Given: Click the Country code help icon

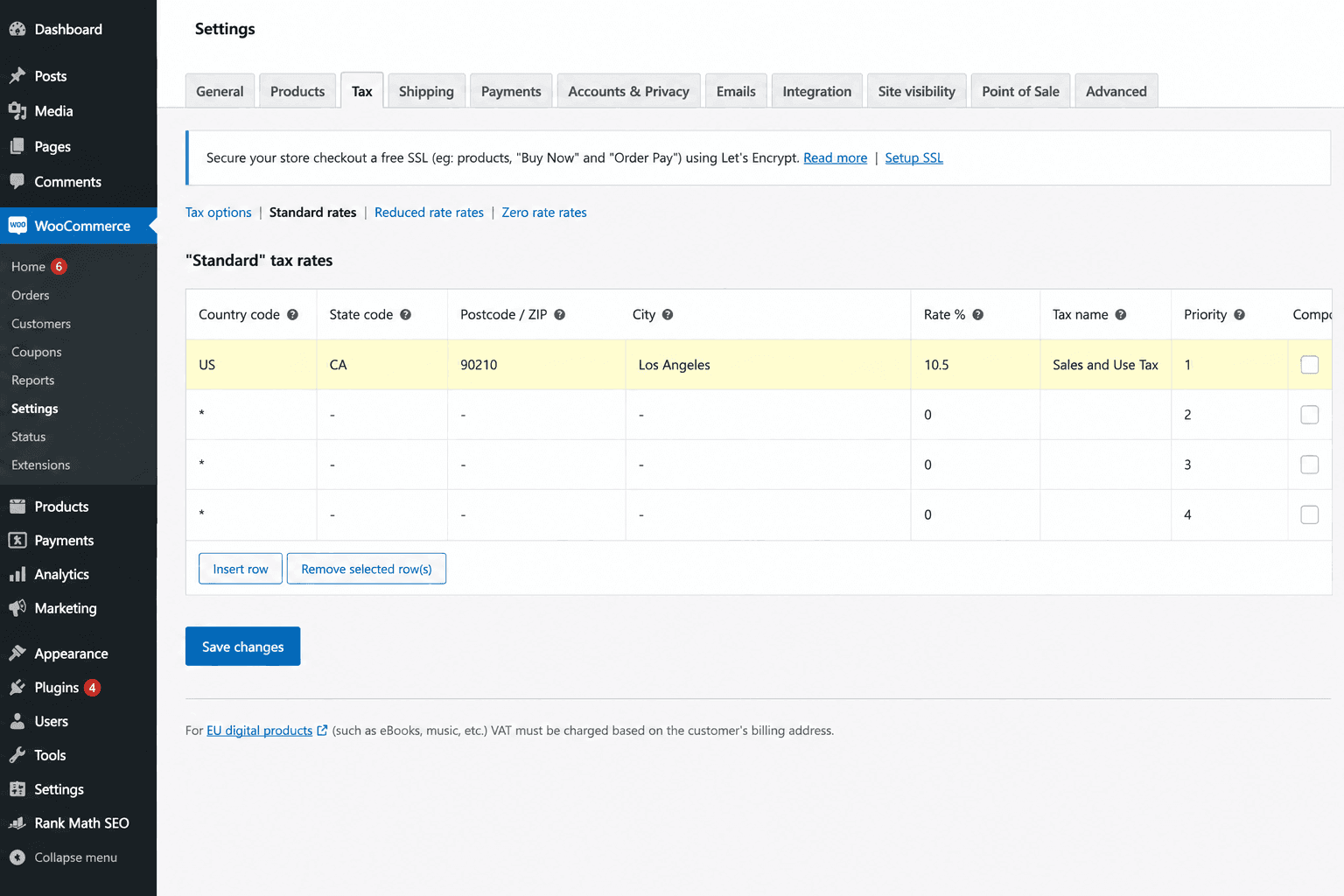Looking at the screenshot, I should point(292,314).
